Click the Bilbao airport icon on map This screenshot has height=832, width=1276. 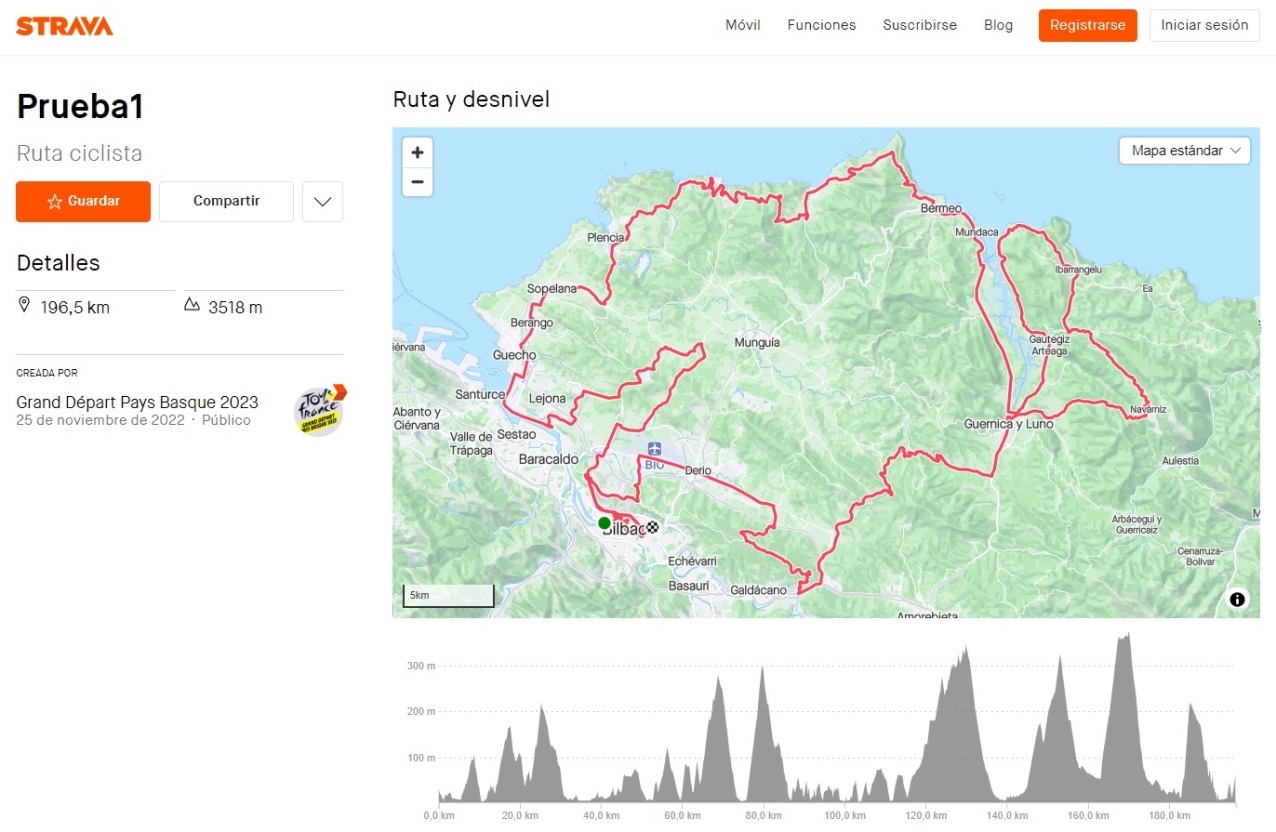(654, 449)
